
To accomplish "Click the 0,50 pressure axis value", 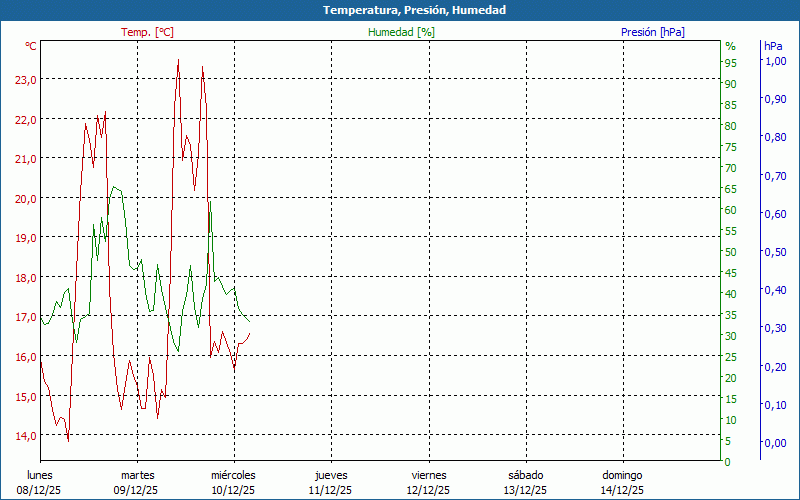I will point(775,252).
